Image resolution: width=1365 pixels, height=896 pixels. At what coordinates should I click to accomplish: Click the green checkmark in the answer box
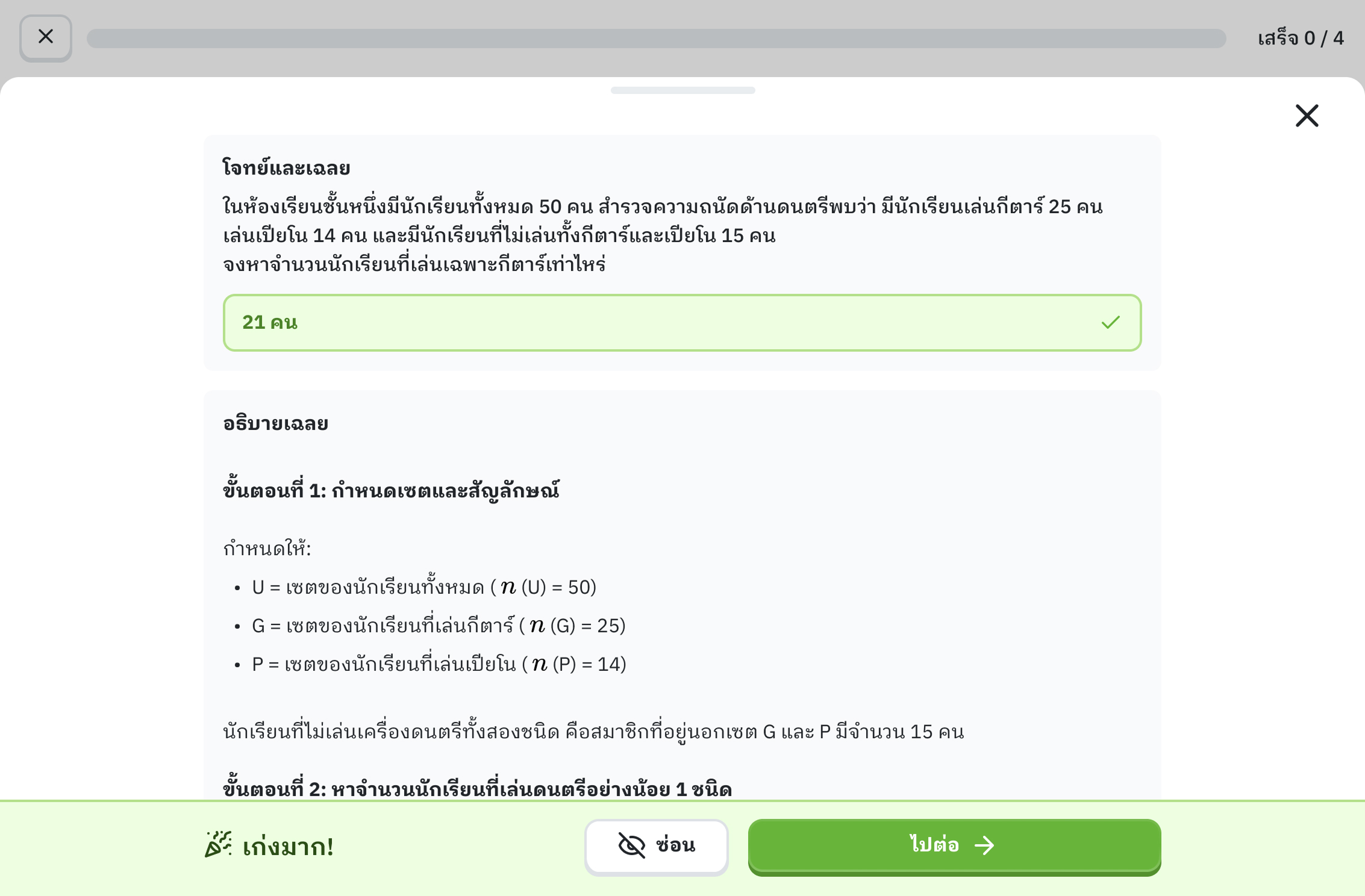(1110, 323)
